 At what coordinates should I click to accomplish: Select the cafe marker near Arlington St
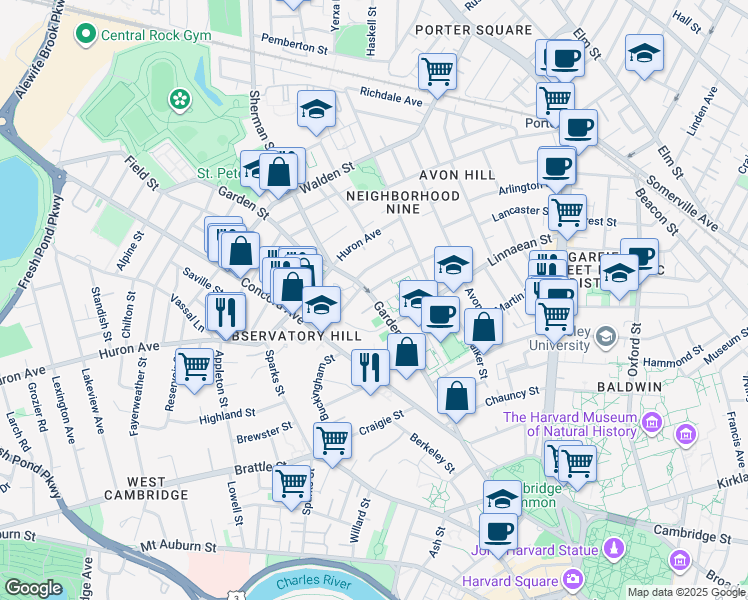557,167
